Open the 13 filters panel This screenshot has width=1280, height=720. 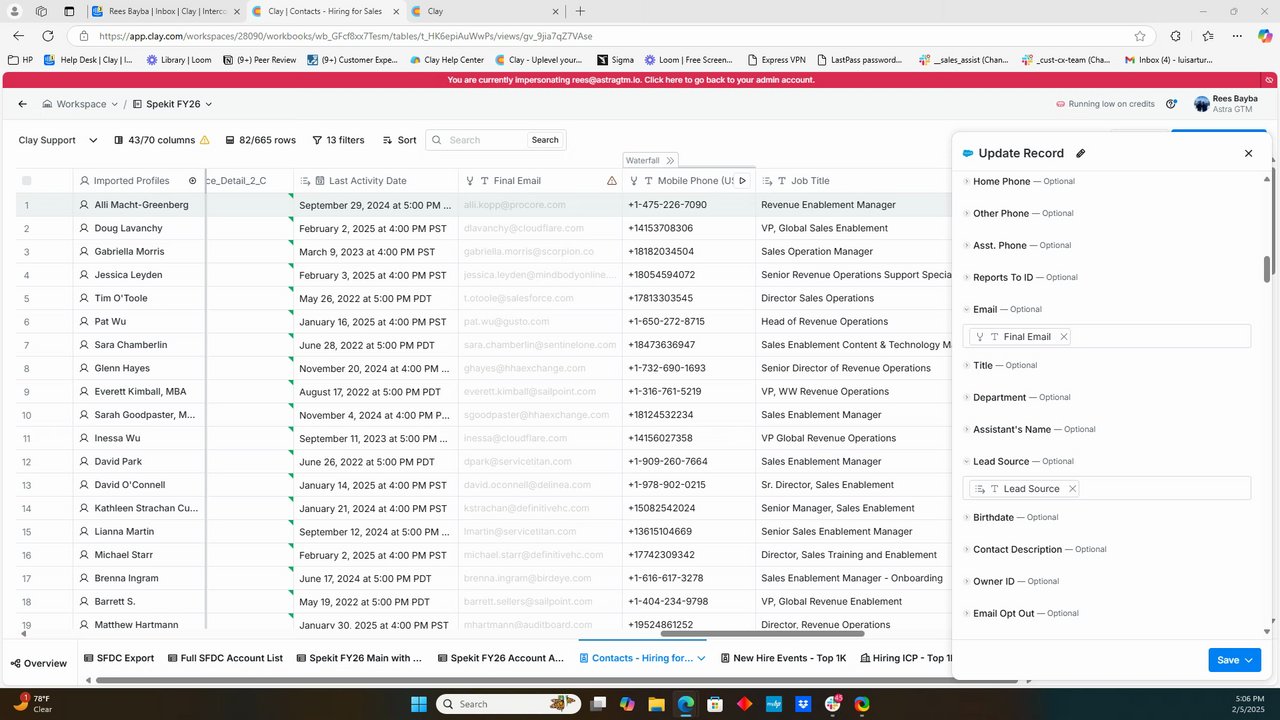[338, 140]
